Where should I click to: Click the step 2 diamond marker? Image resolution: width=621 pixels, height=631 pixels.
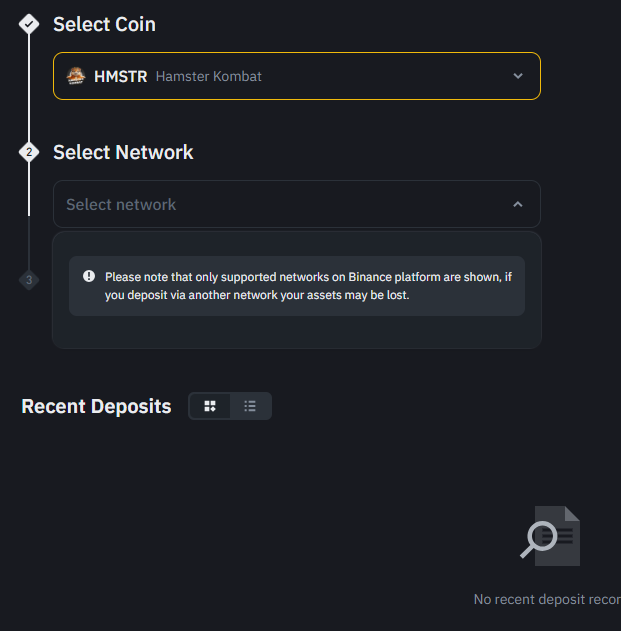tap(29, 152)
